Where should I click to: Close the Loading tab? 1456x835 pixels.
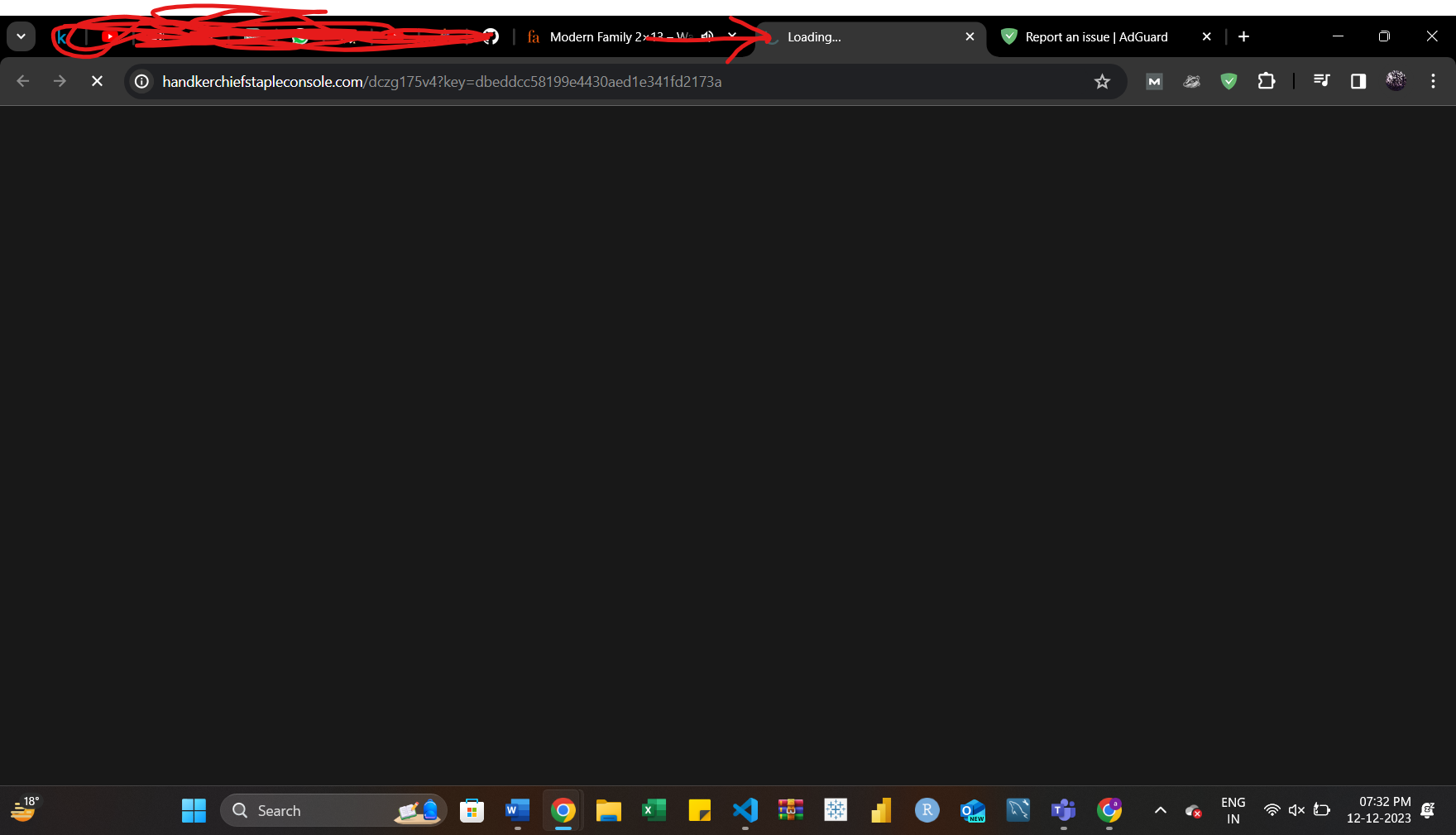[970, 36]
